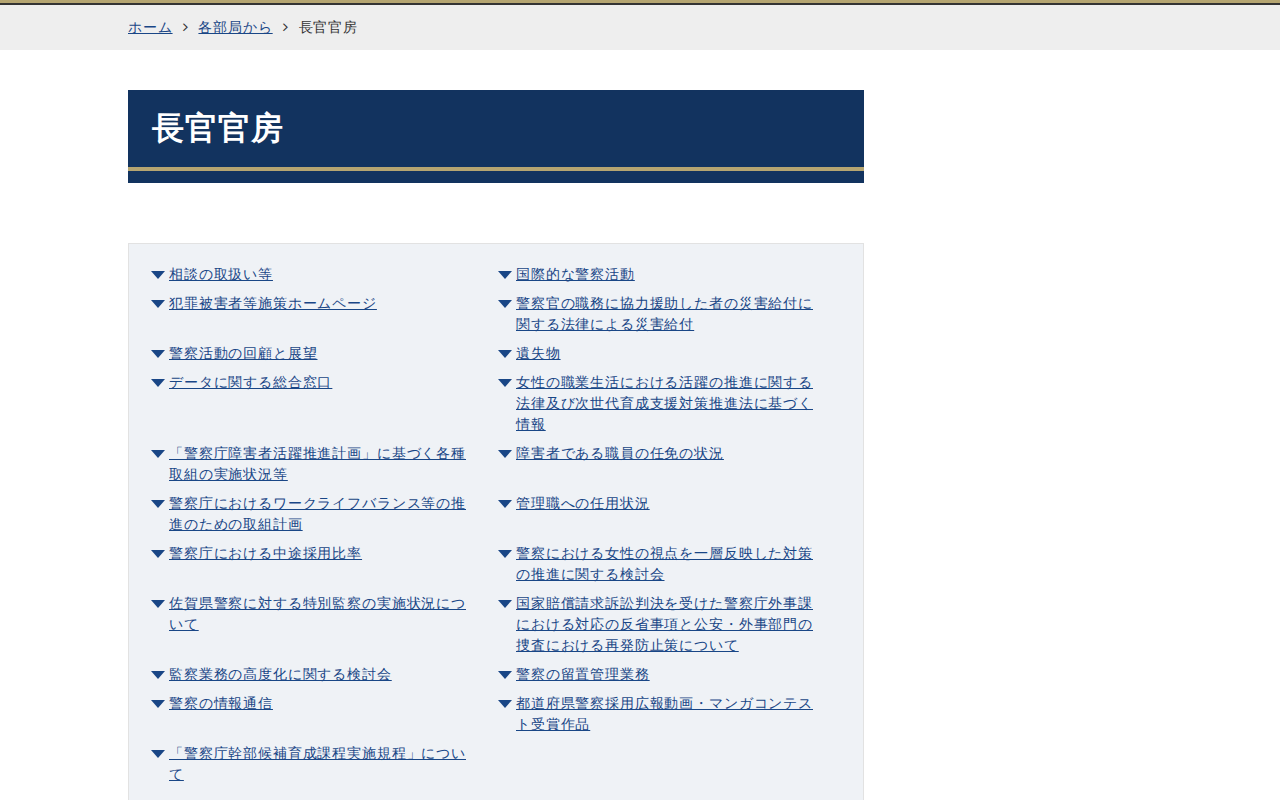Click the triangle marker beside 採用広報動画・マンガコンテスト

pyautogui.click(x=505, y=704)
